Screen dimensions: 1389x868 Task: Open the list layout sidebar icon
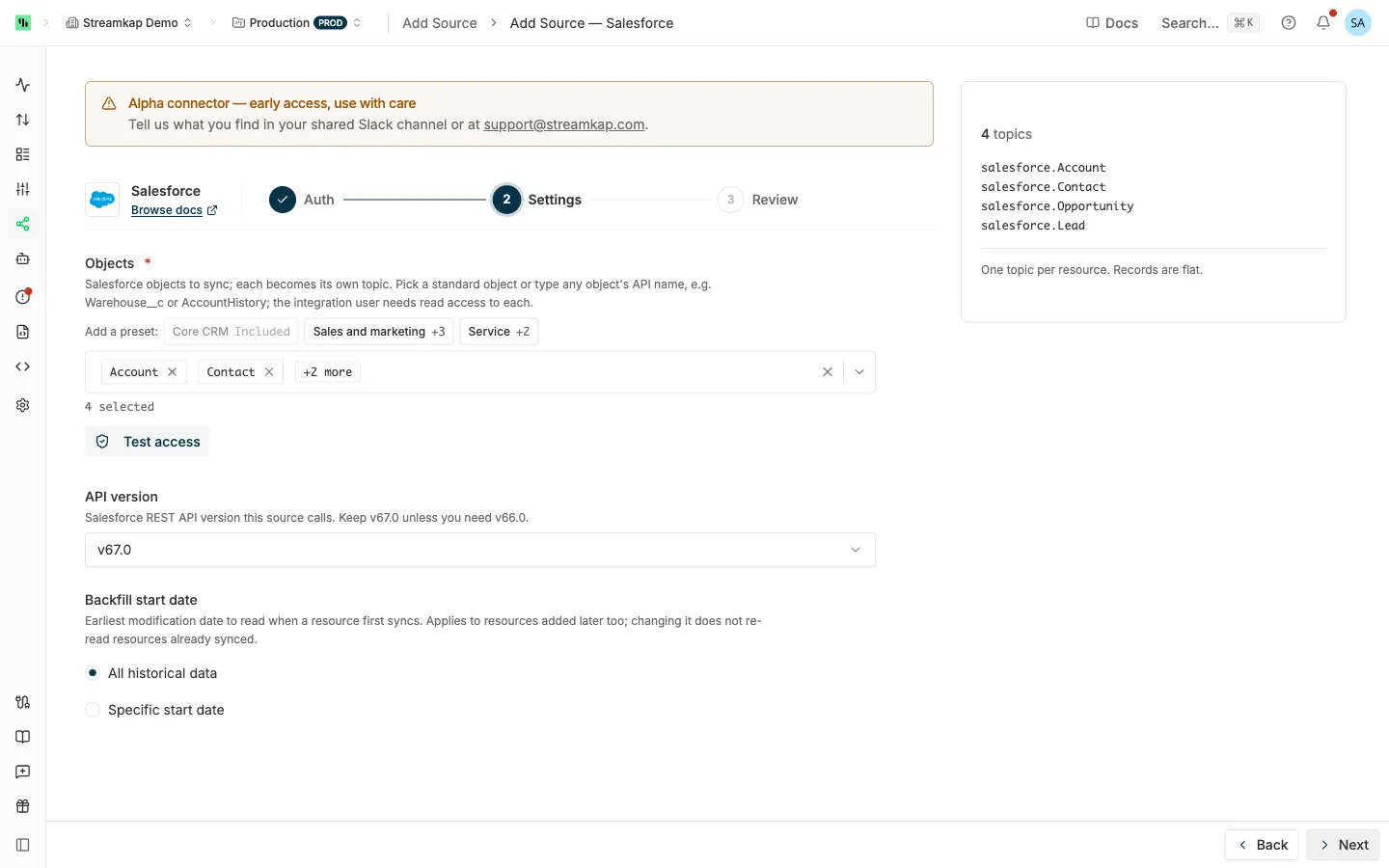tap(23, 154)
